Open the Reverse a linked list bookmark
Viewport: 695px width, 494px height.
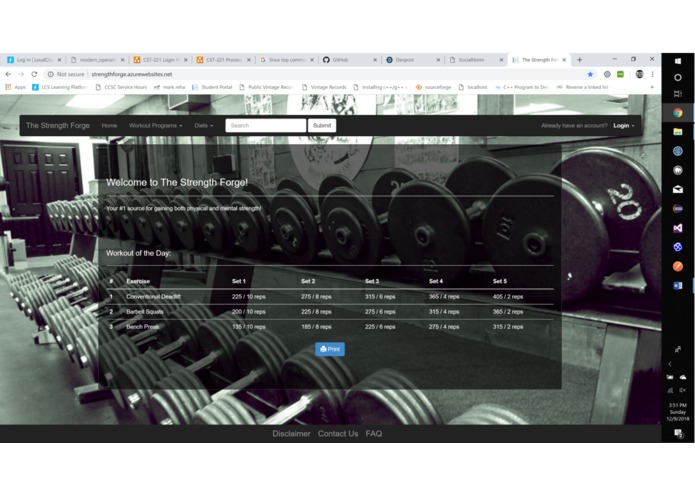pos(582,87)
